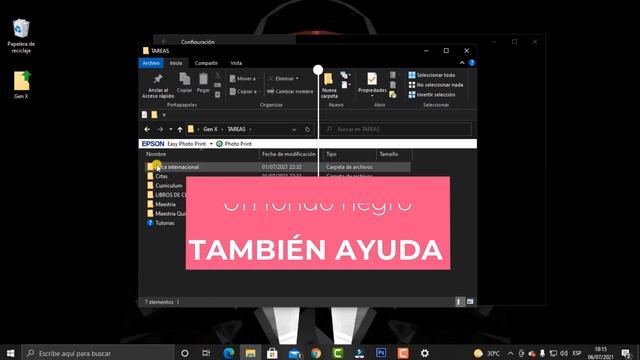Show hidden tray icons chevron
This screenshot has width=640, height=360.
pos(510,353)
